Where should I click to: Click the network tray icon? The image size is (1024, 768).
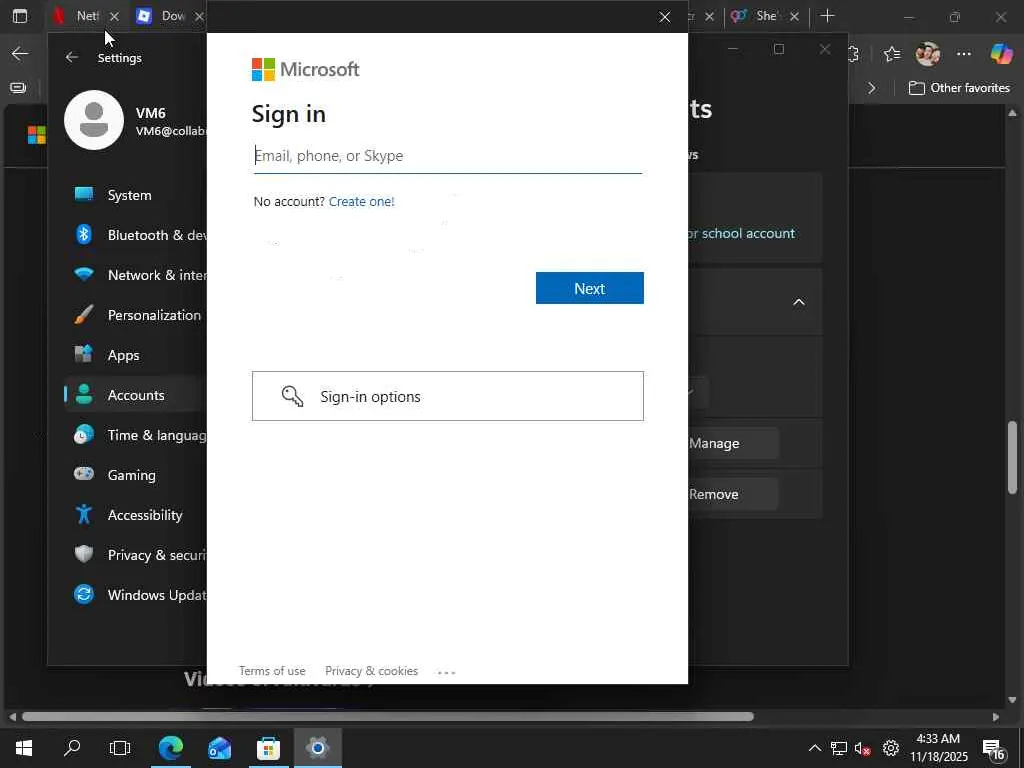tap(839, 748)
